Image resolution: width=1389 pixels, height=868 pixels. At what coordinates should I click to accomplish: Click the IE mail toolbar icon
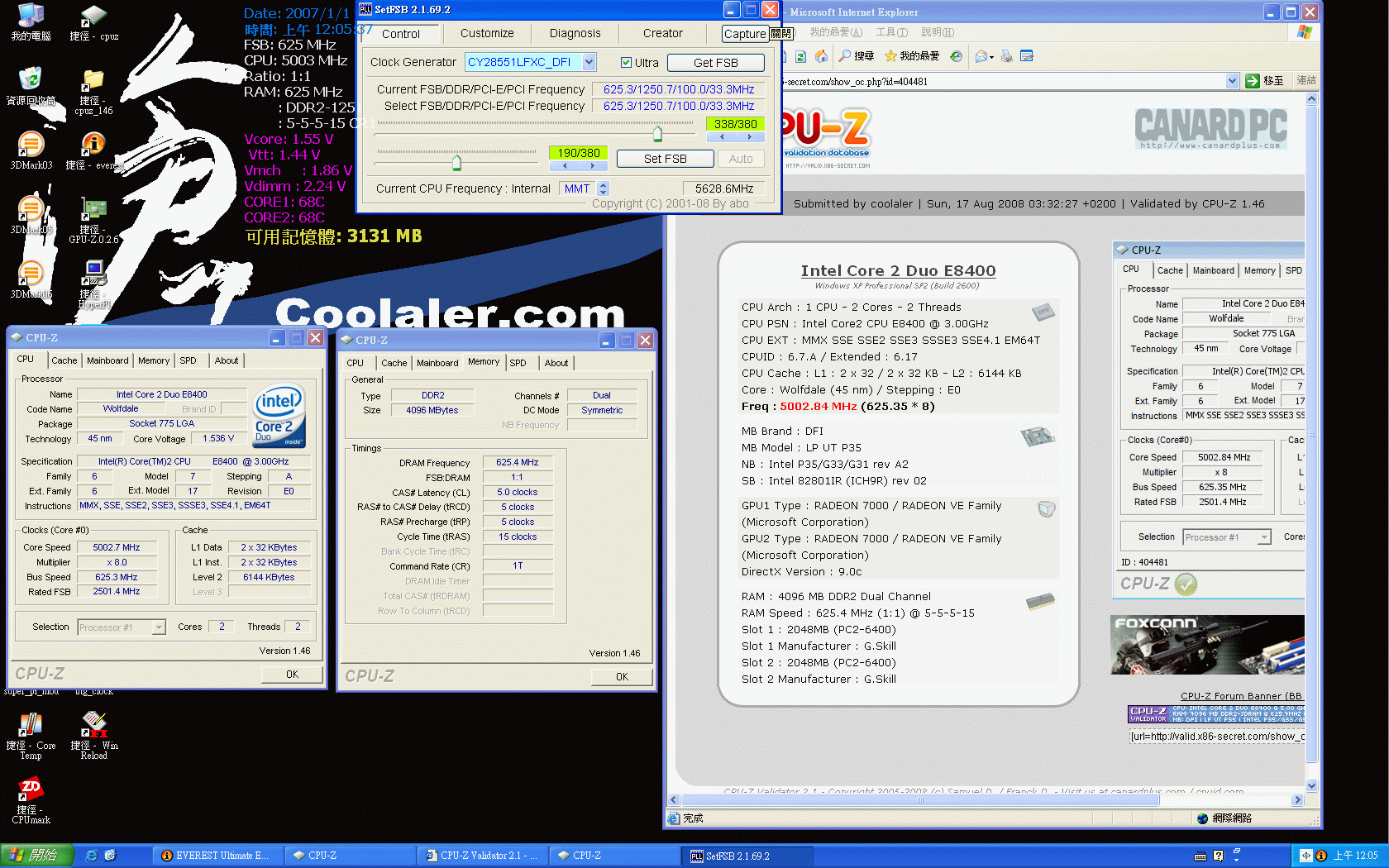coord(981,56)
